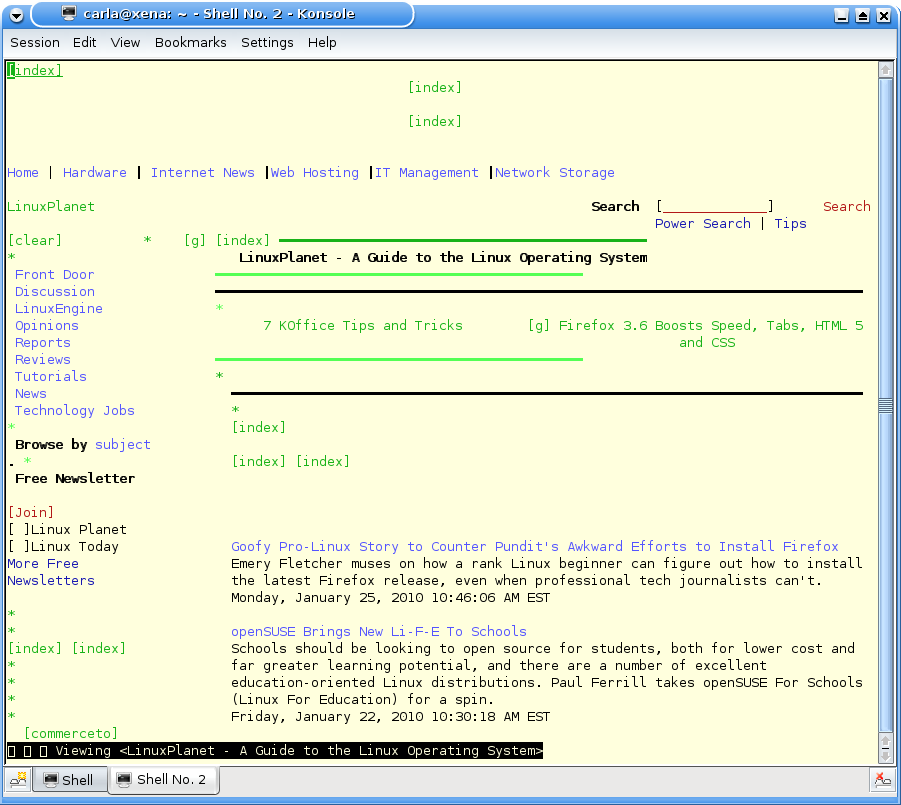The image size is (901, 805).
Task: Open the Help menu
Action: [x=322, y=43]
